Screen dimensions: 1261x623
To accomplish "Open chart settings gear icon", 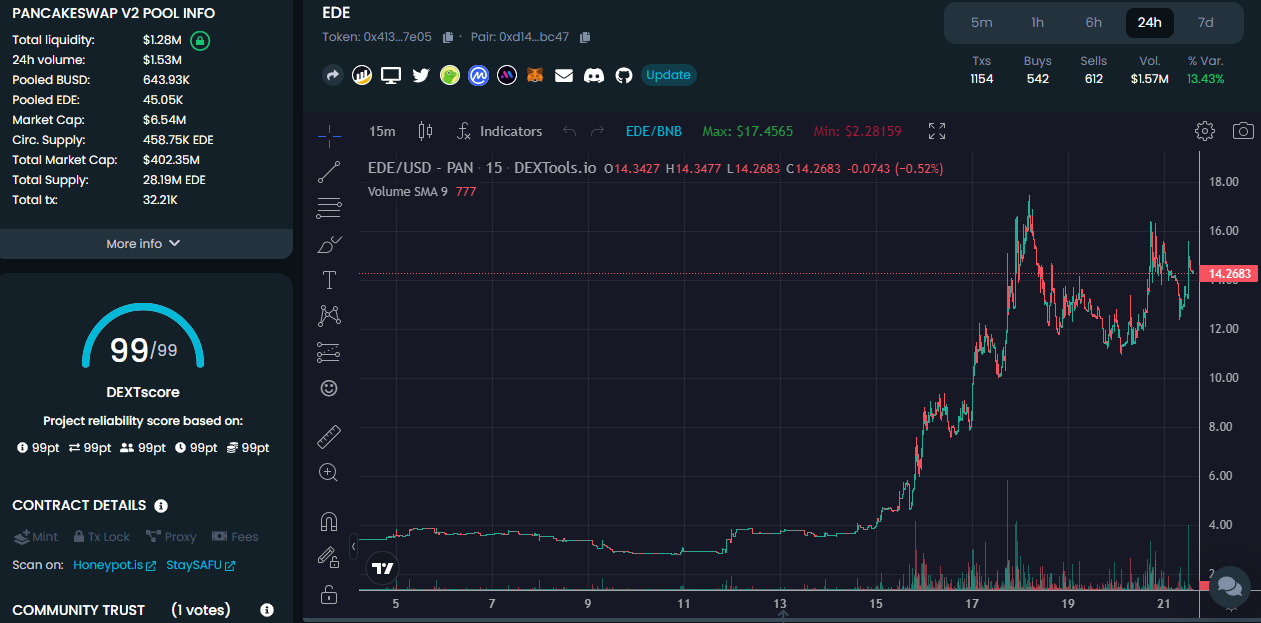I will [1205, 131].
